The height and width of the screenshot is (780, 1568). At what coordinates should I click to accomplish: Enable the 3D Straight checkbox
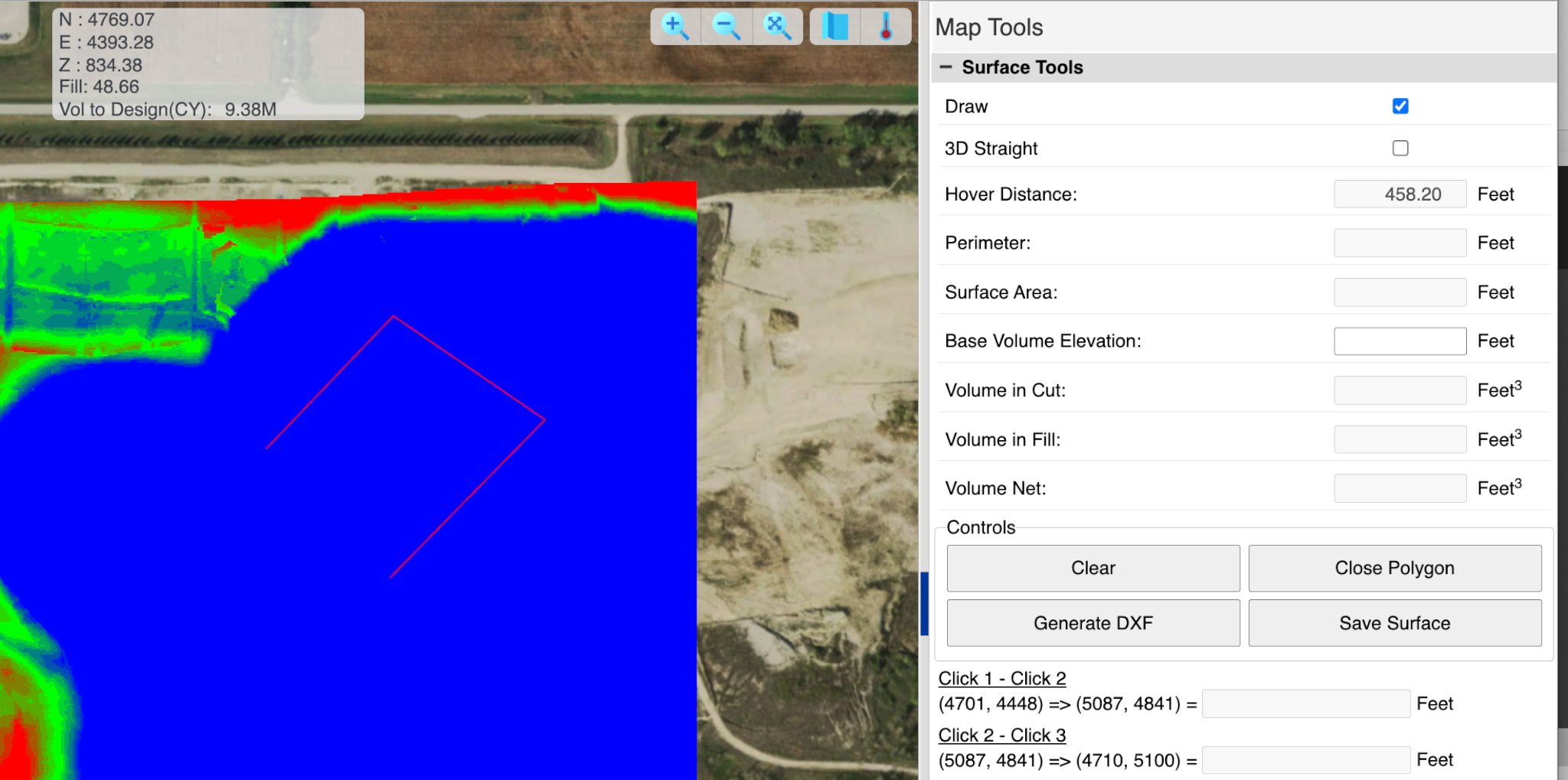tap(1400, 148)
